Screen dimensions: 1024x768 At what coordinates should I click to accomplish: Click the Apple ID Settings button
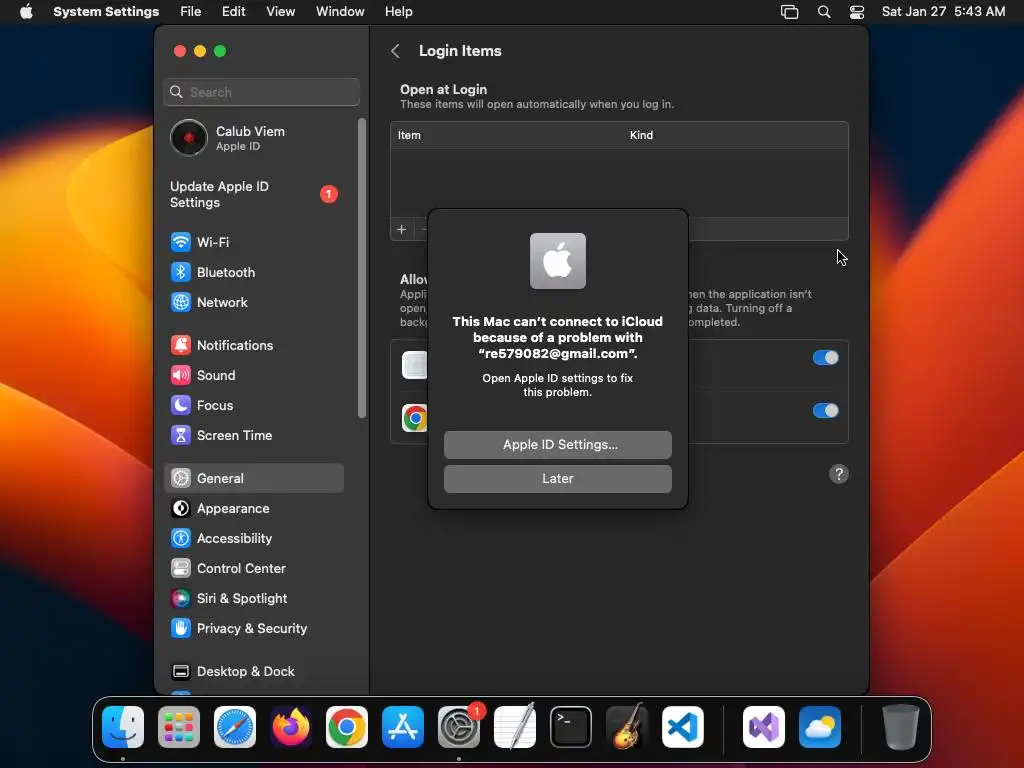pyautogui.click(x=557, y=445)
